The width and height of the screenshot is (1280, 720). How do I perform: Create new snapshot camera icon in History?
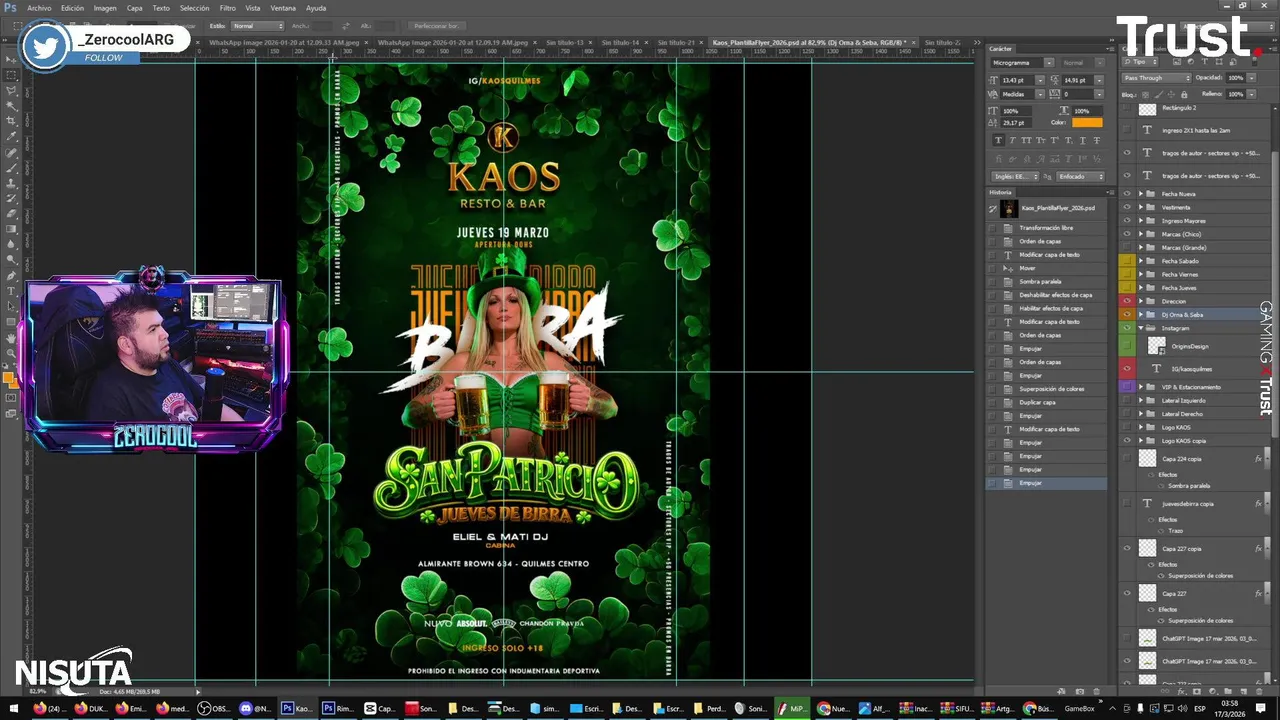tap(1079, 691)
